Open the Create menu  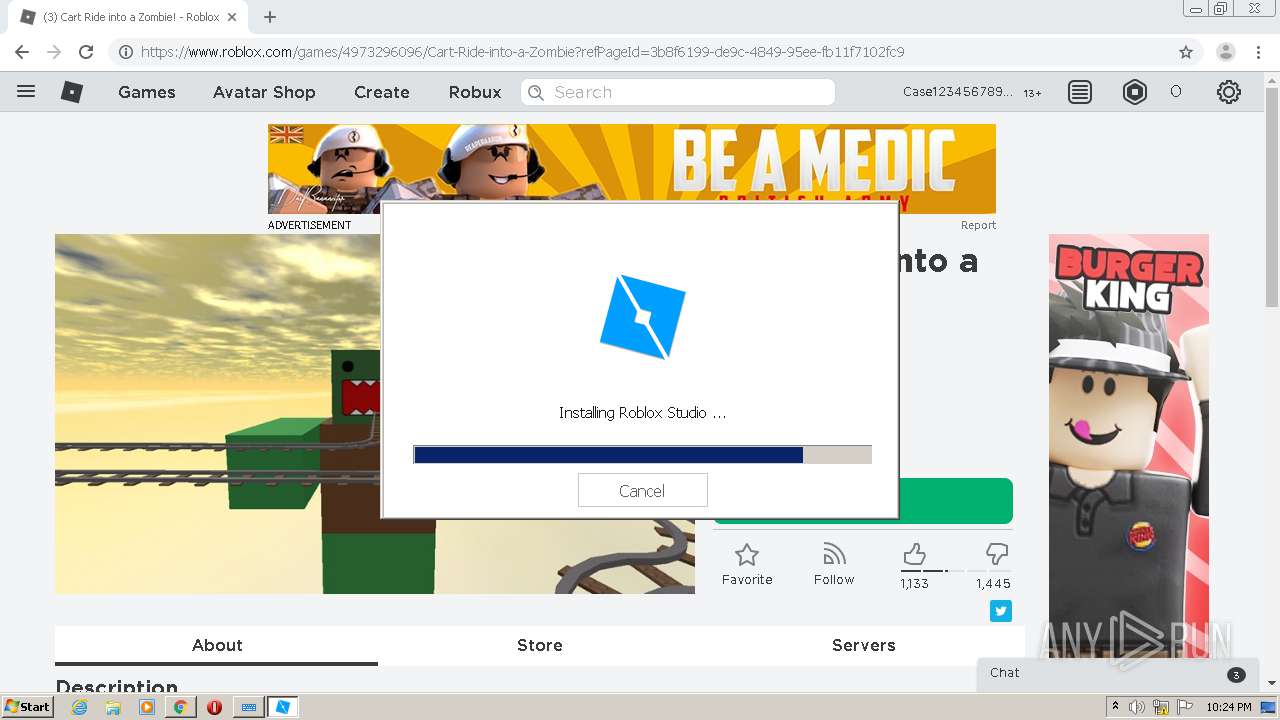[382, 92]
